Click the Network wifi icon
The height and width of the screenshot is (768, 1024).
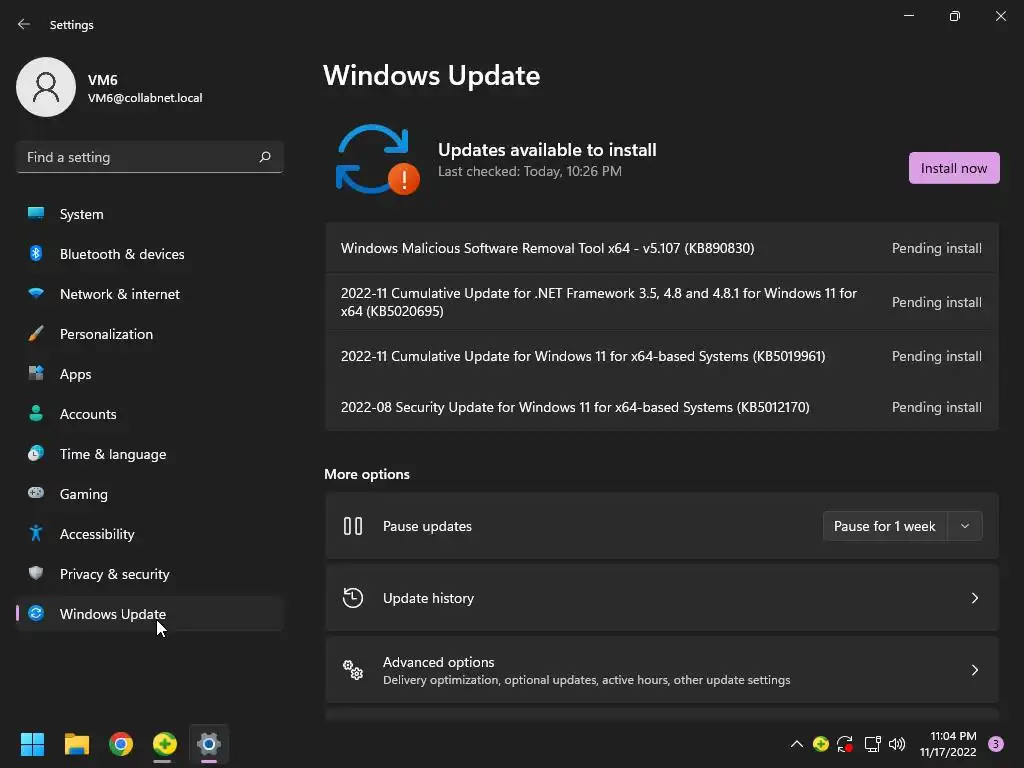point(36,293)
